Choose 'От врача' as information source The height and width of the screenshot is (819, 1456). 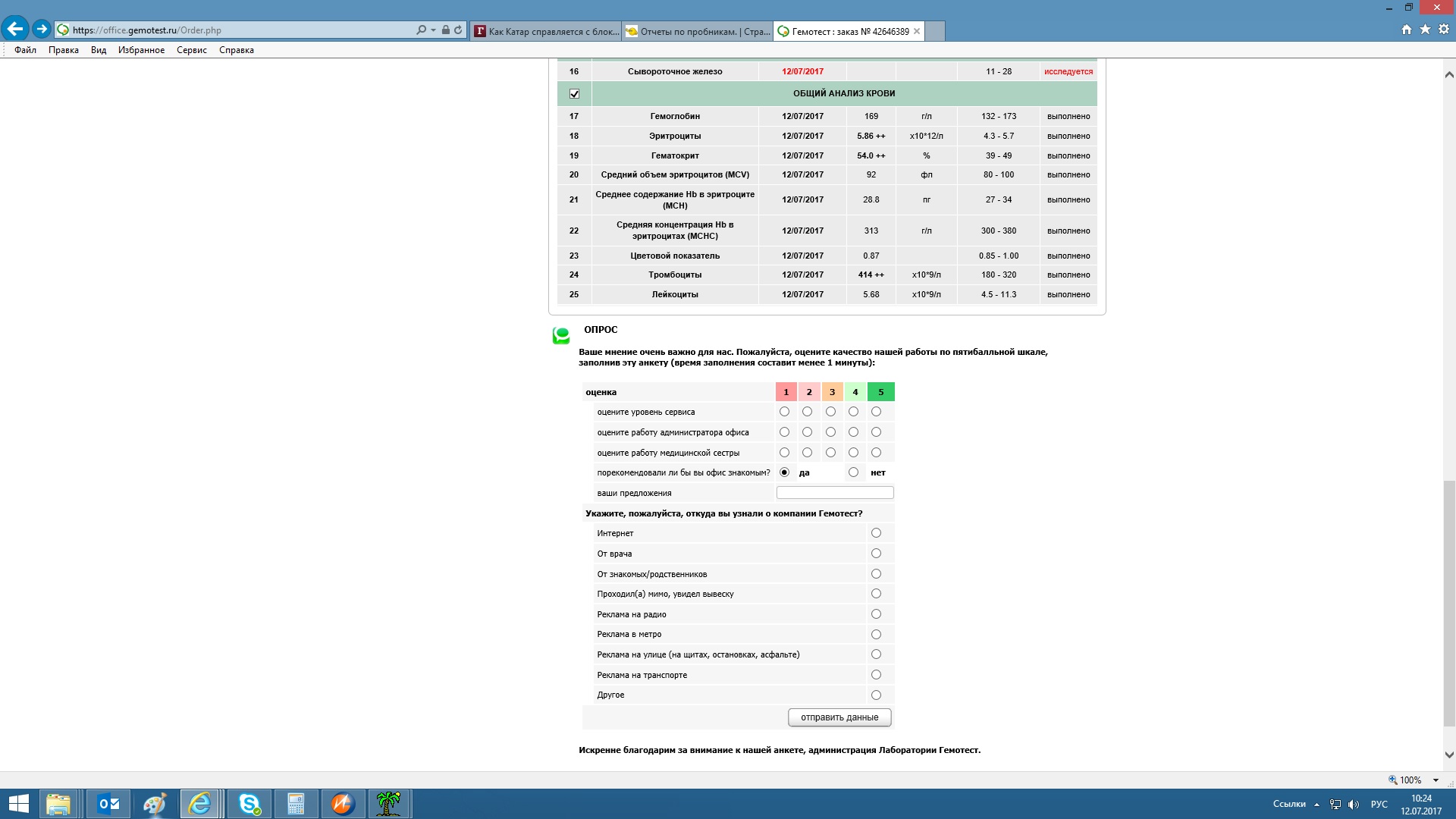(x=876, y=554)
